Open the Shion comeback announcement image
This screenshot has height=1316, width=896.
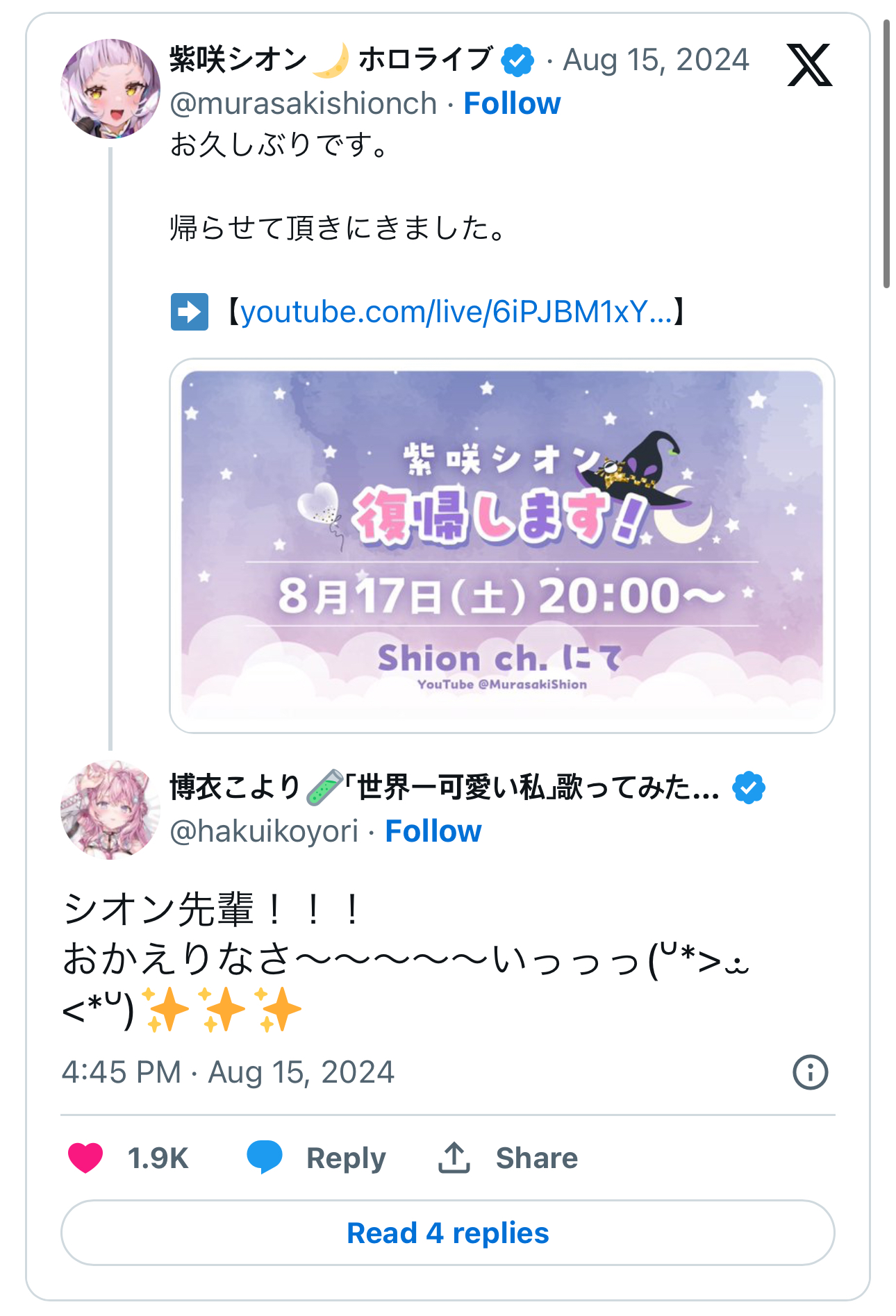click(502, 546)
